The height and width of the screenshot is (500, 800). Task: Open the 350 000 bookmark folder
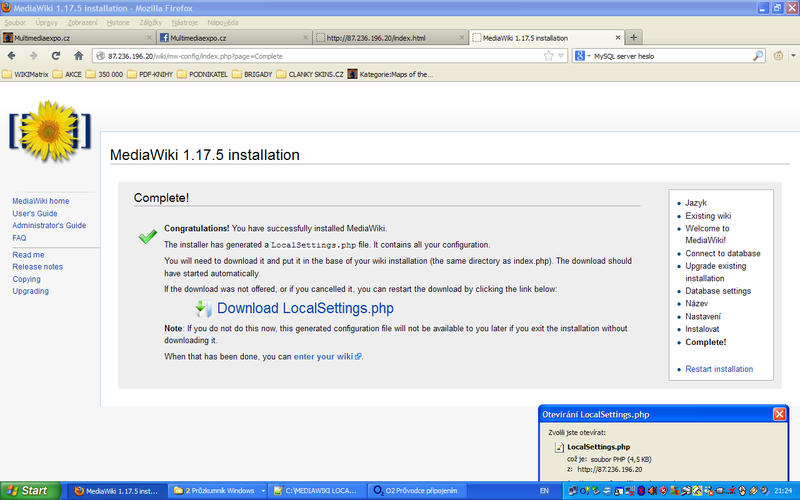pos(105,74)
